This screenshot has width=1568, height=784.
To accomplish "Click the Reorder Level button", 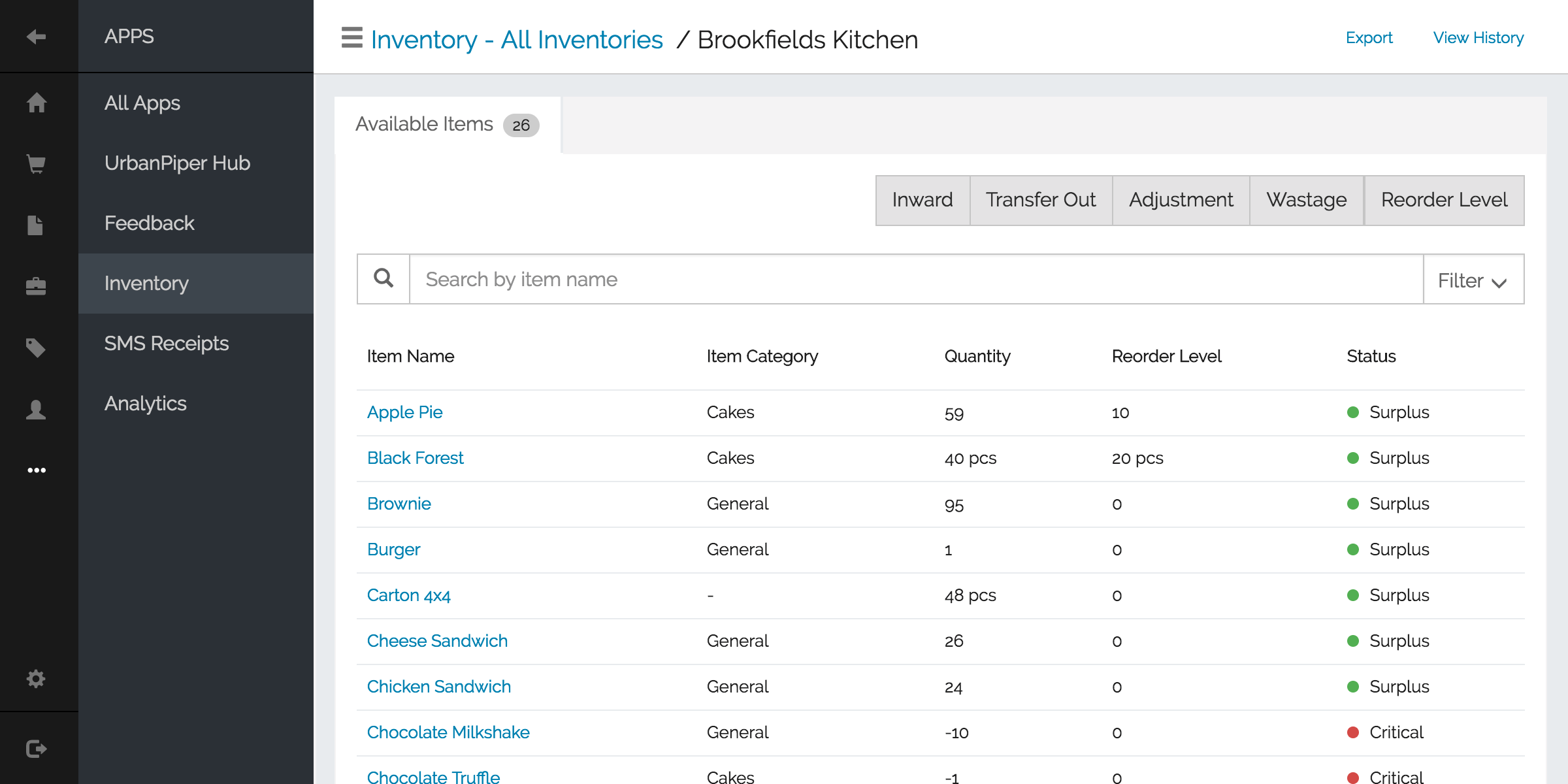I will pos(1445,200).
